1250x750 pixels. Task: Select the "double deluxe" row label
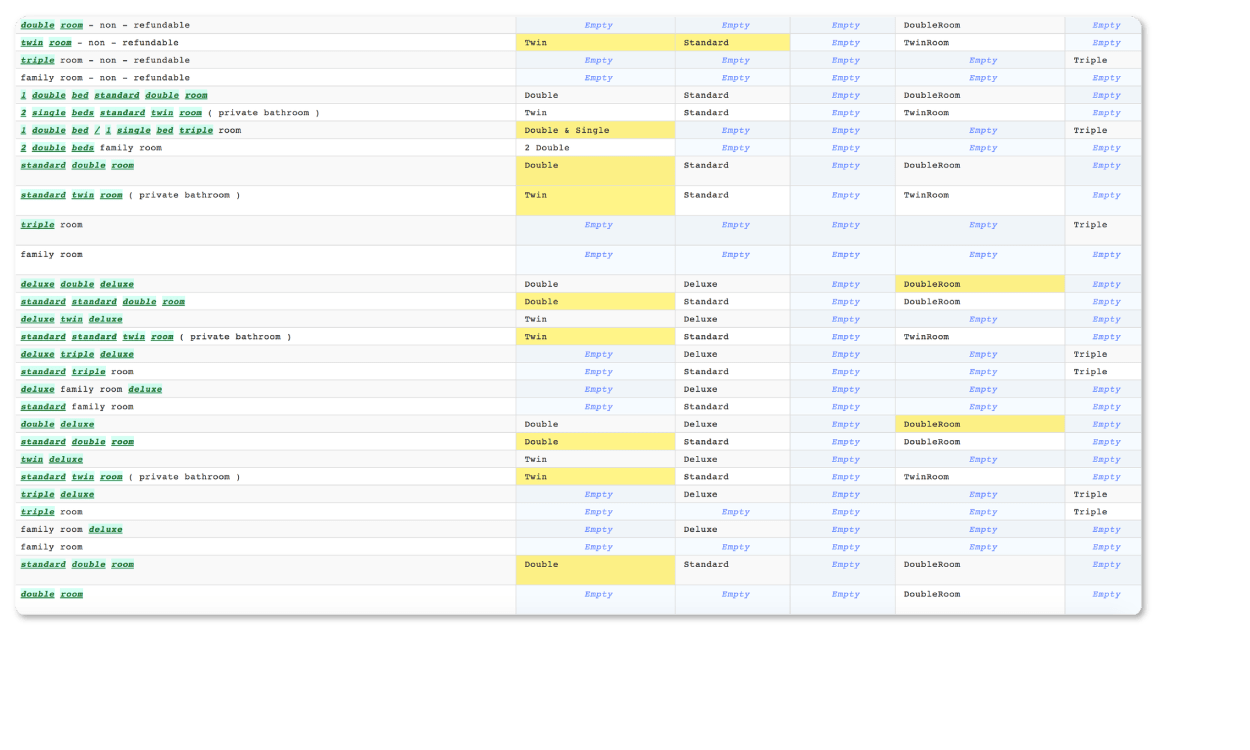[58, 424]
